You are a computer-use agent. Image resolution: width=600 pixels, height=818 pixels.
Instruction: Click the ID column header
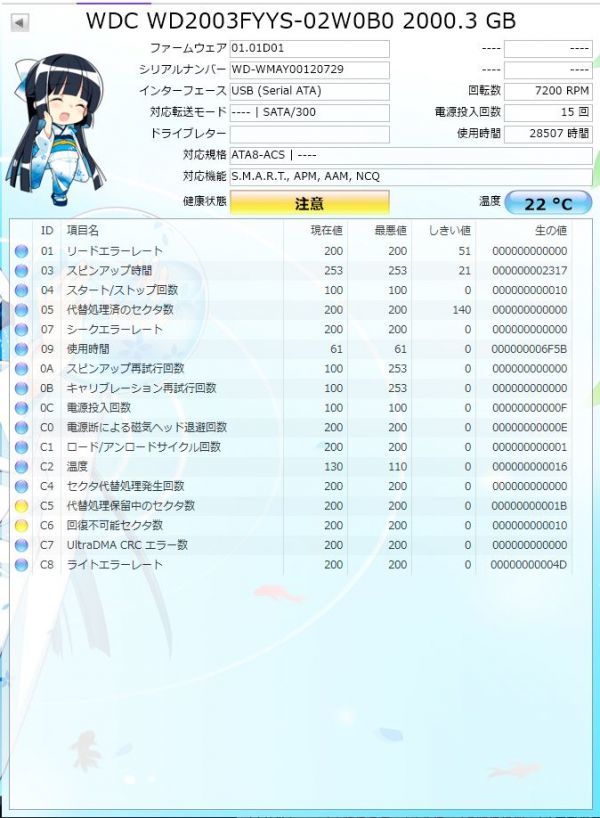click(47, 231)
